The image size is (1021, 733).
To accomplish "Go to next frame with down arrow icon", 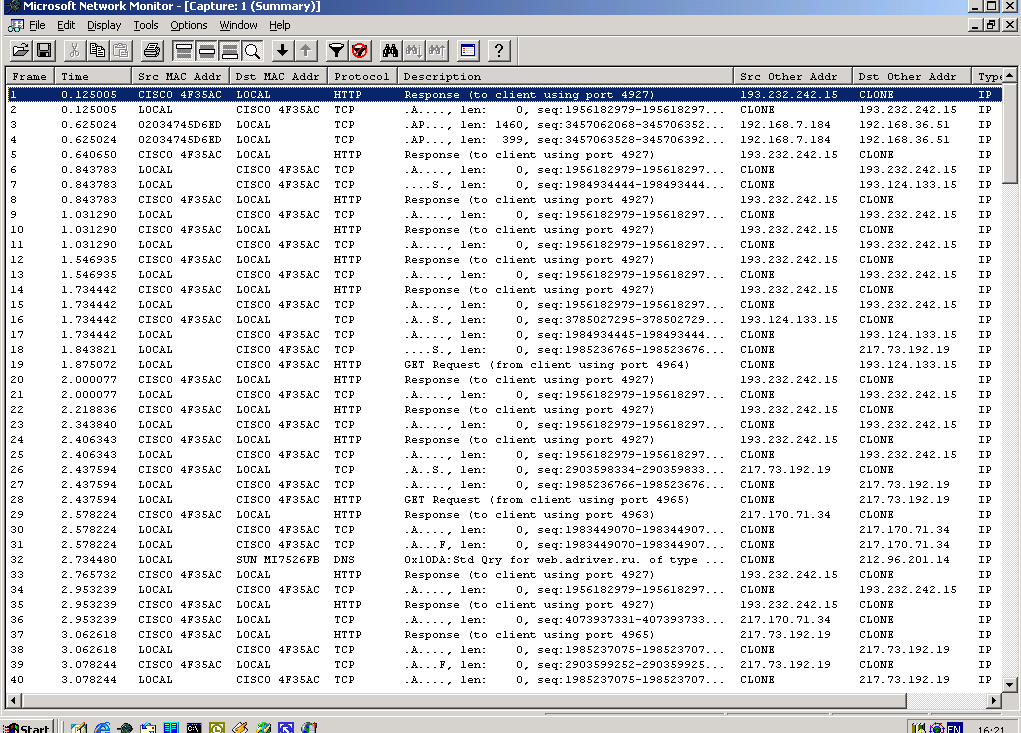I will point(283,50).
